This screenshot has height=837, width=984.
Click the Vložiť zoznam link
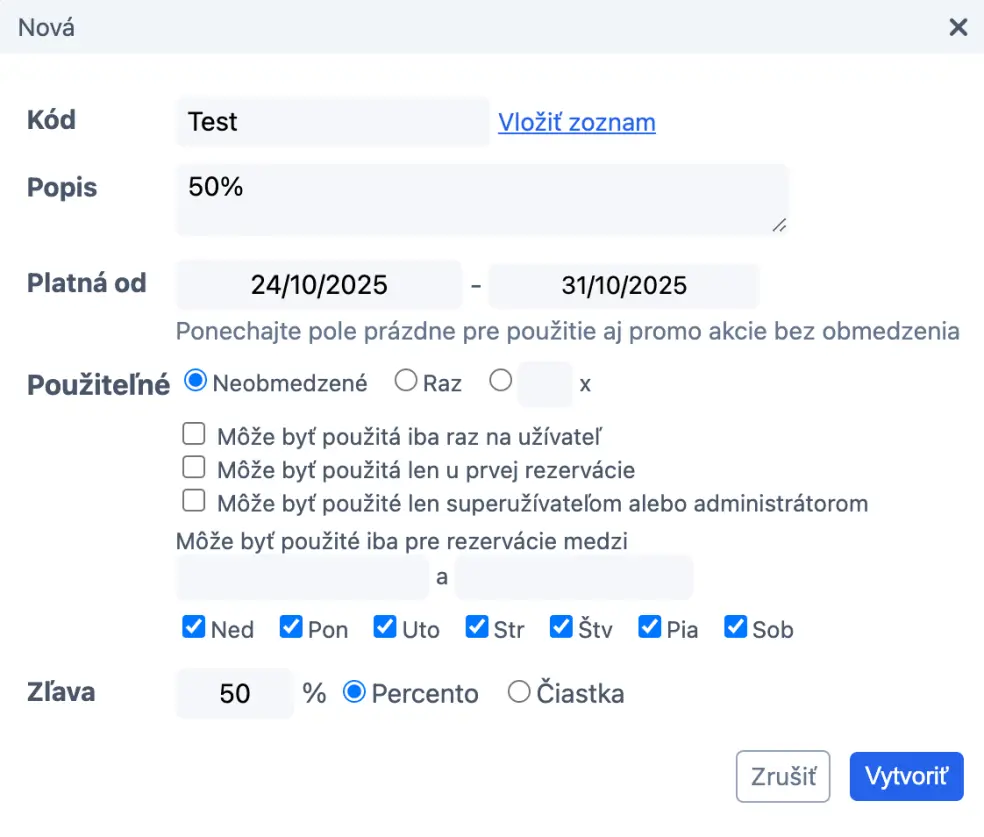[x=576, y=121]
